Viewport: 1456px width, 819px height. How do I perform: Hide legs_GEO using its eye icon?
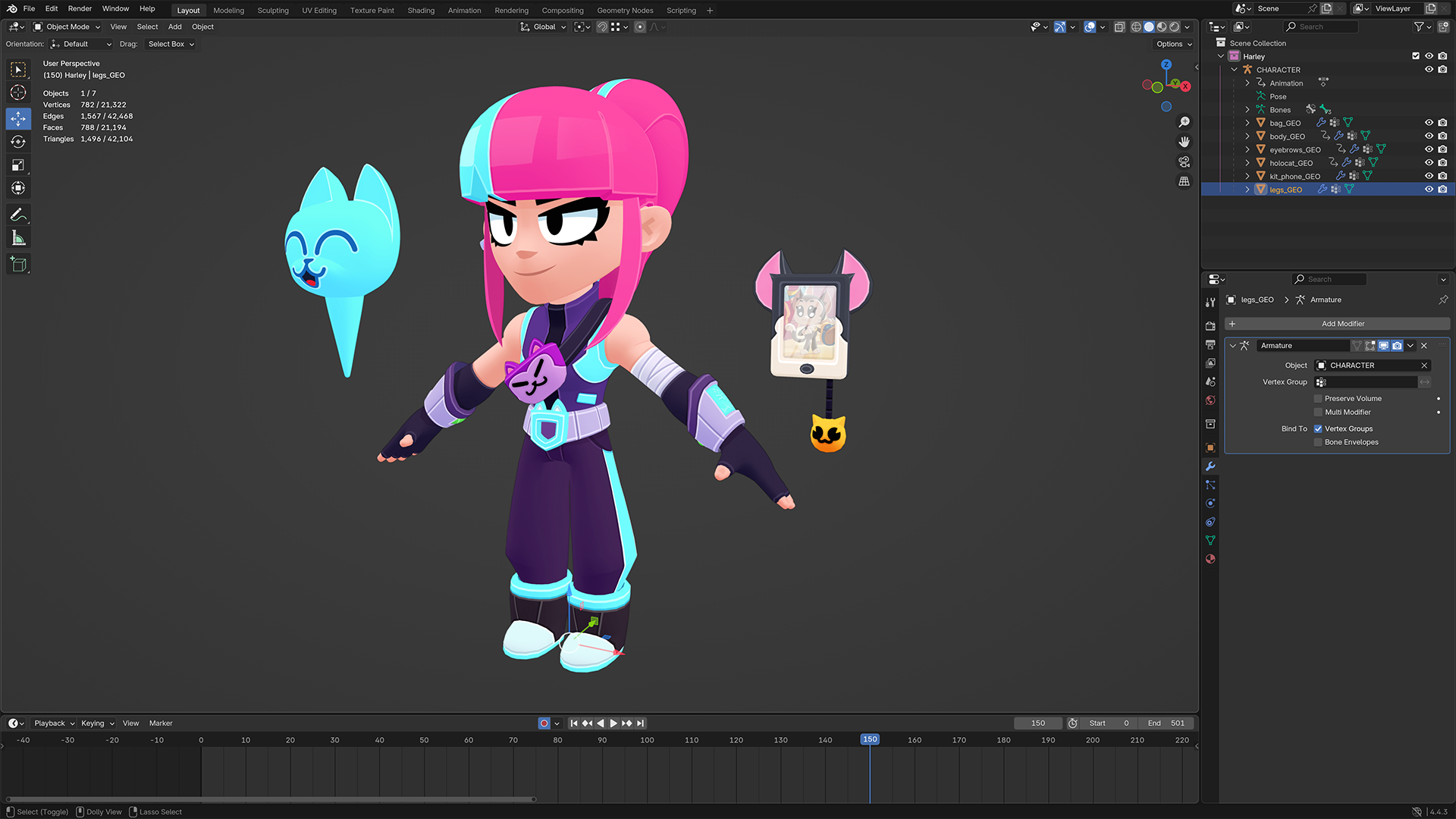[1429, 190]
